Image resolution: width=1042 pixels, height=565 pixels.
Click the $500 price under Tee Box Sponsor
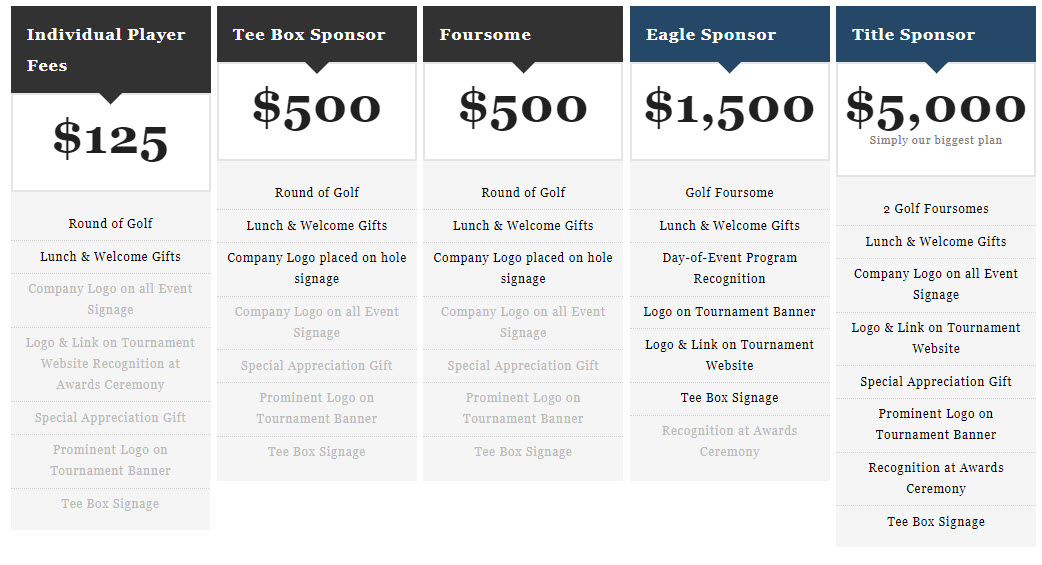[316, 108]
